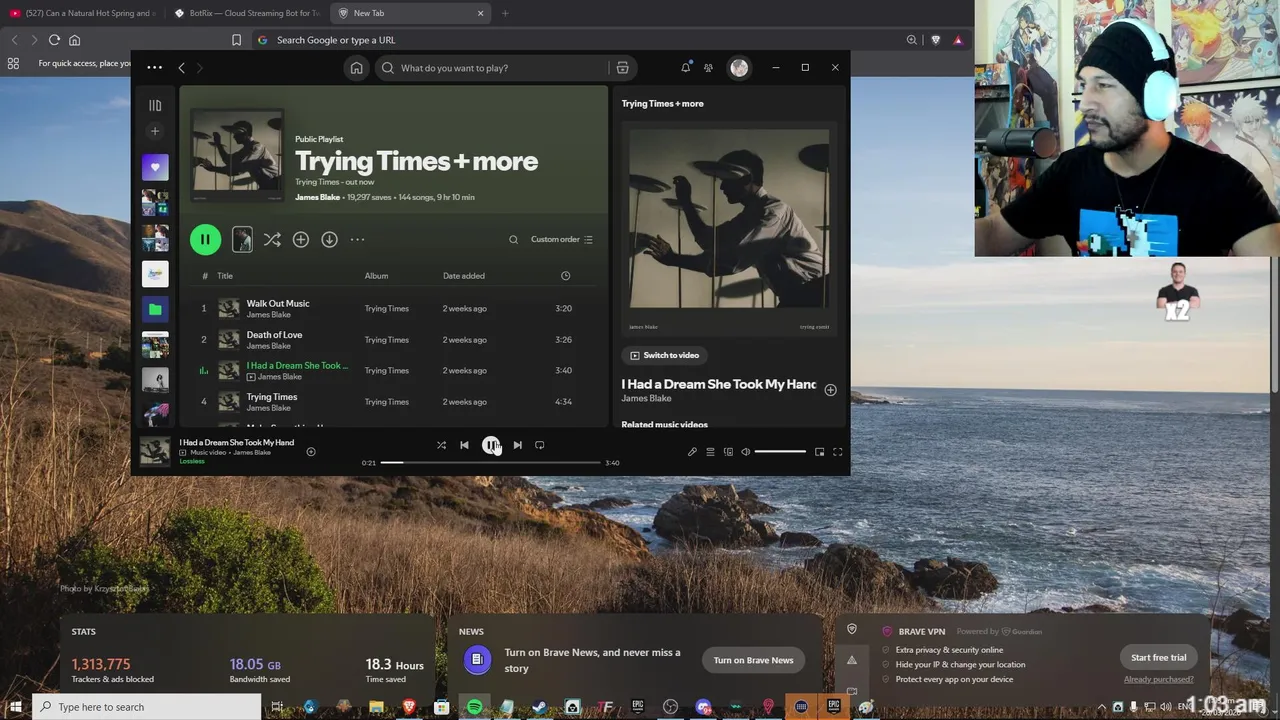Image resolution: width=1280 pixels, height=720 pixels.
Task: Add current song to Liked Songs in right panel
Action: point(830,390)
